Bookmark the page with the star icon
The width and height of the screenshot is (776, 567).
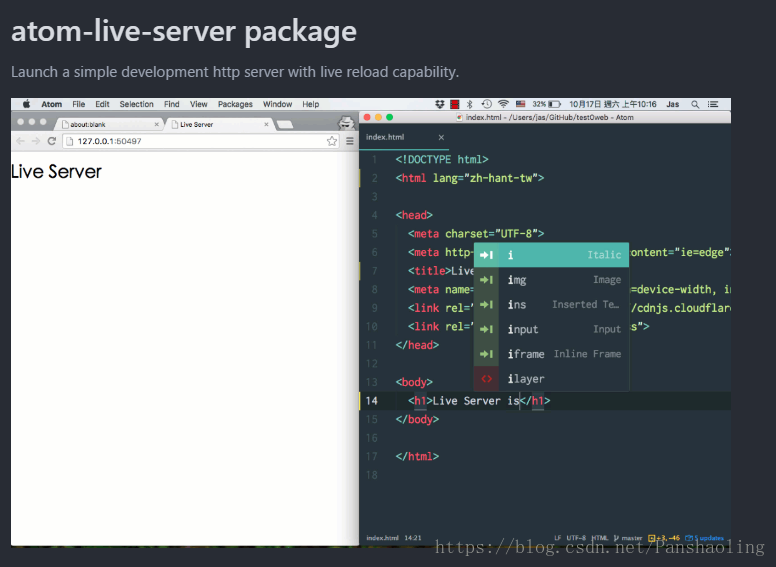[x=332, y=141]
